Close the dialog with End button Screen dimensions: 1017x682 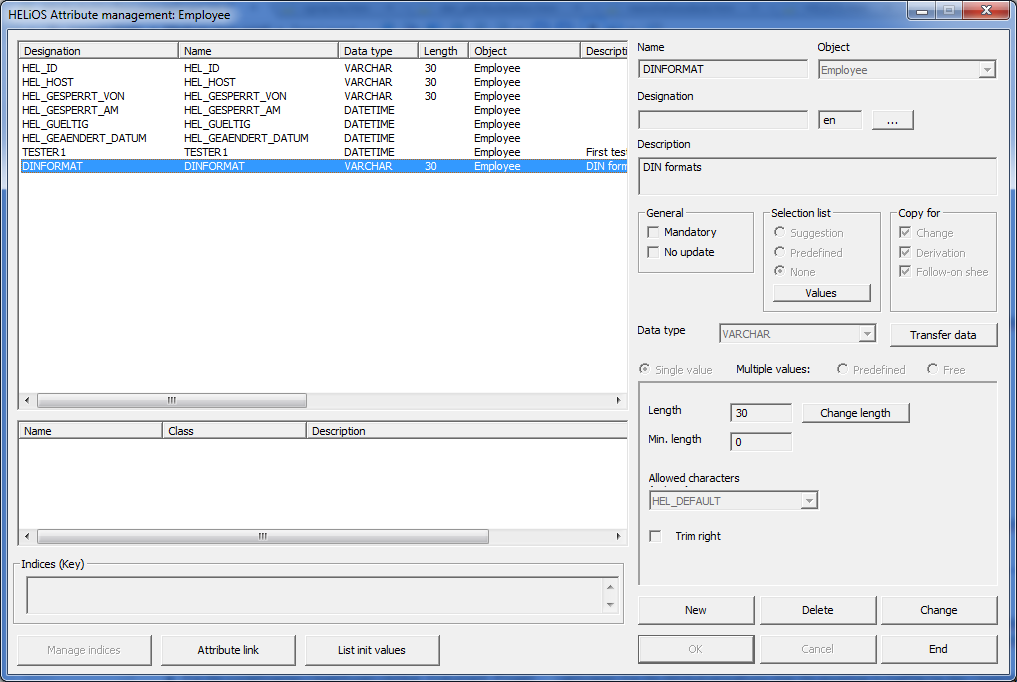[938, 649]
